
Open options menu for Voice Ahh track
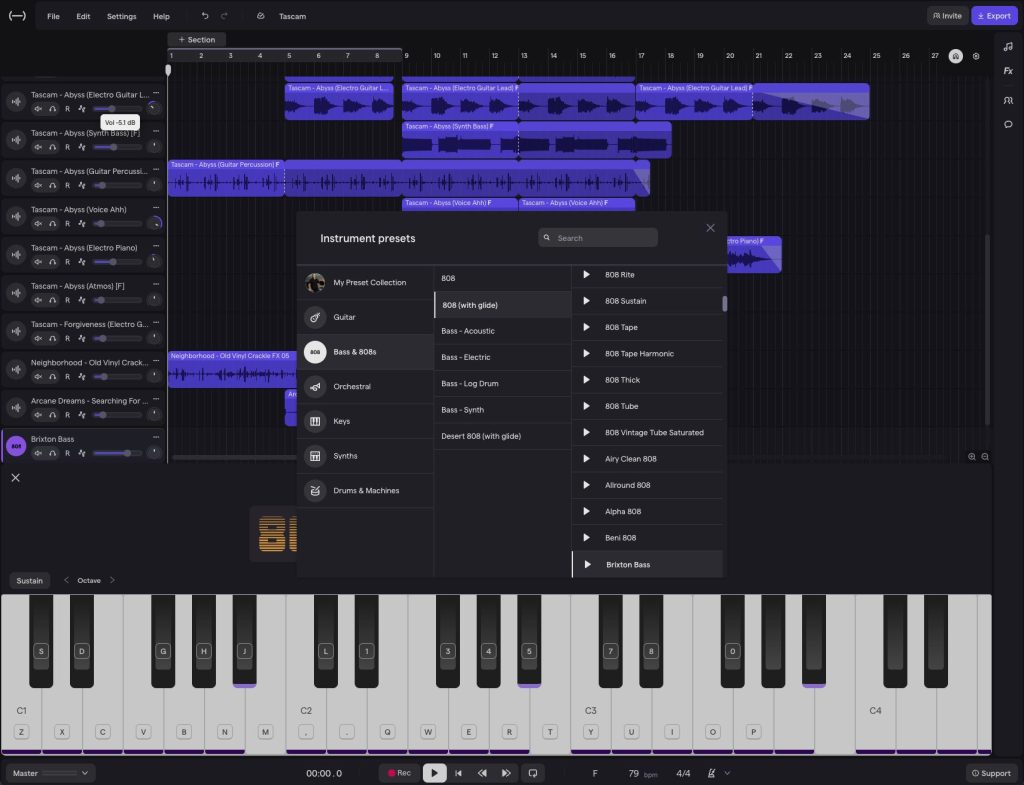156,208
